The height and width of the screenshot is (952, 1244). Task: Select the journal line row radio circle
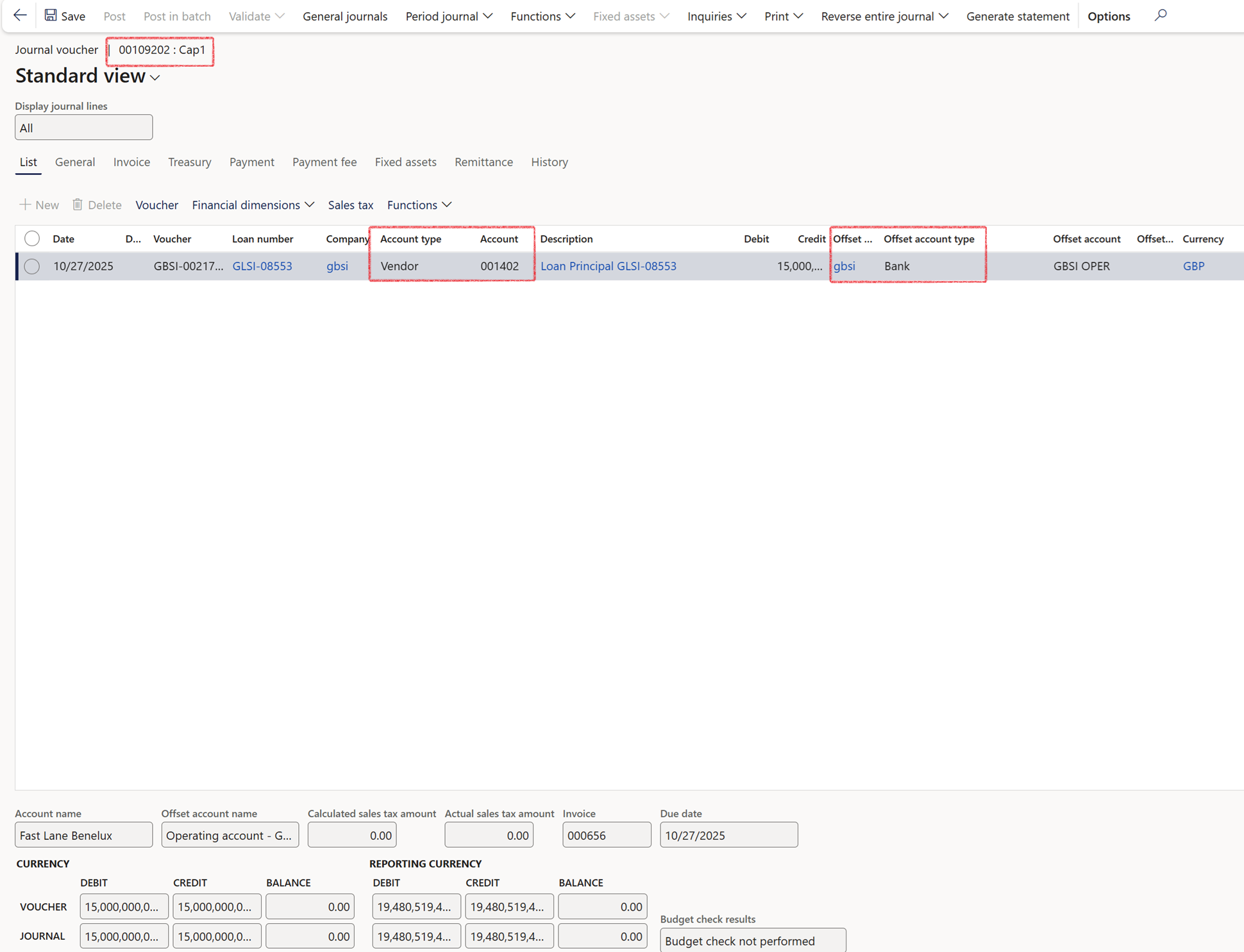pos(32,266)
